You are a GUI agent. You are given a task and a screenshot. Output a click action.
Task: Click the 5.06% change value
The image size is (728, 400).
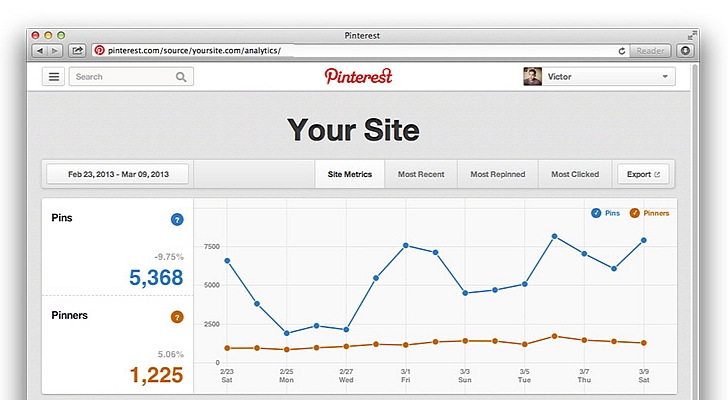point(171,354)
